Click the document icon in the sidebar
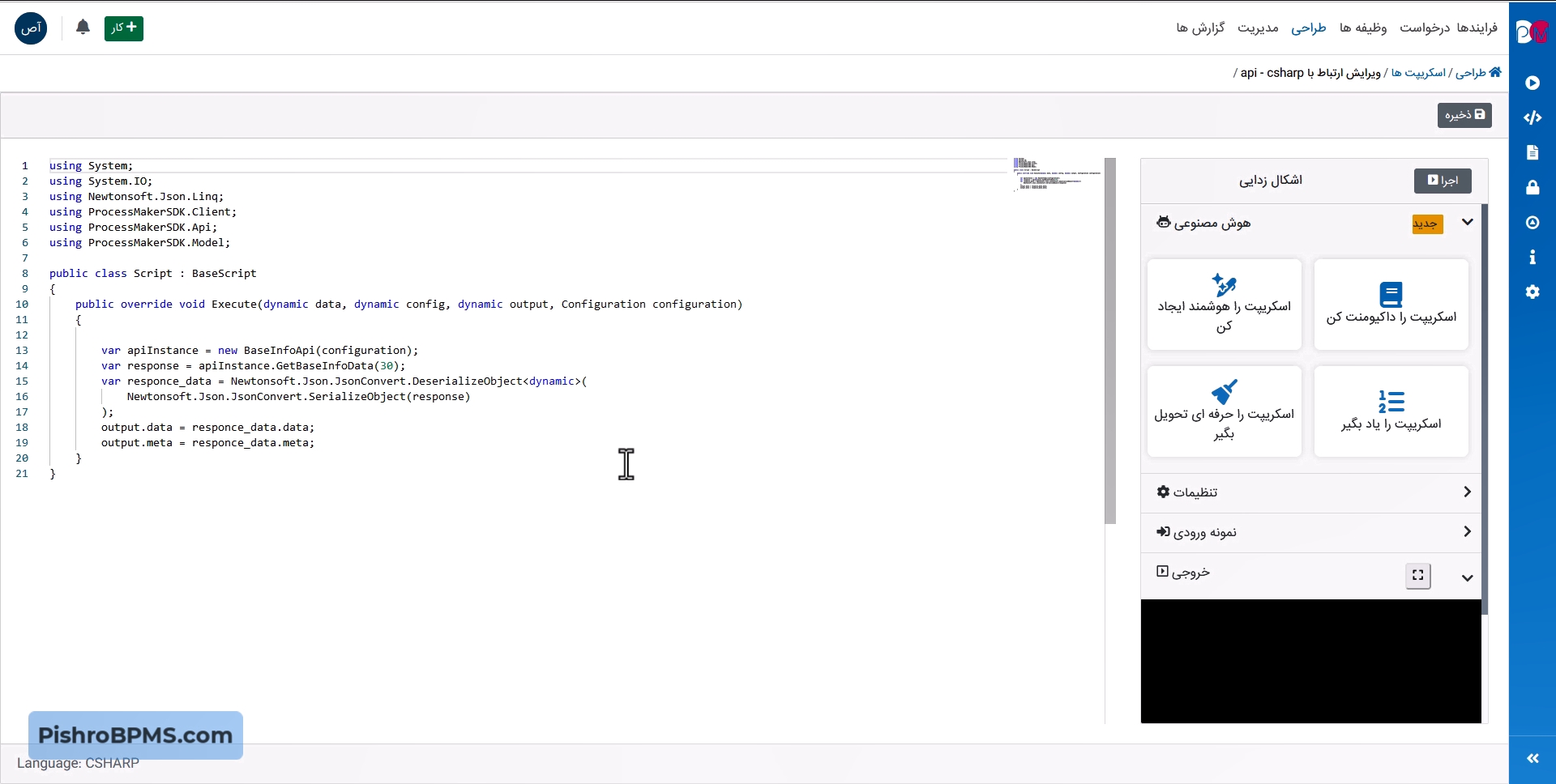1556x784 pixels. pos(1532,152)
